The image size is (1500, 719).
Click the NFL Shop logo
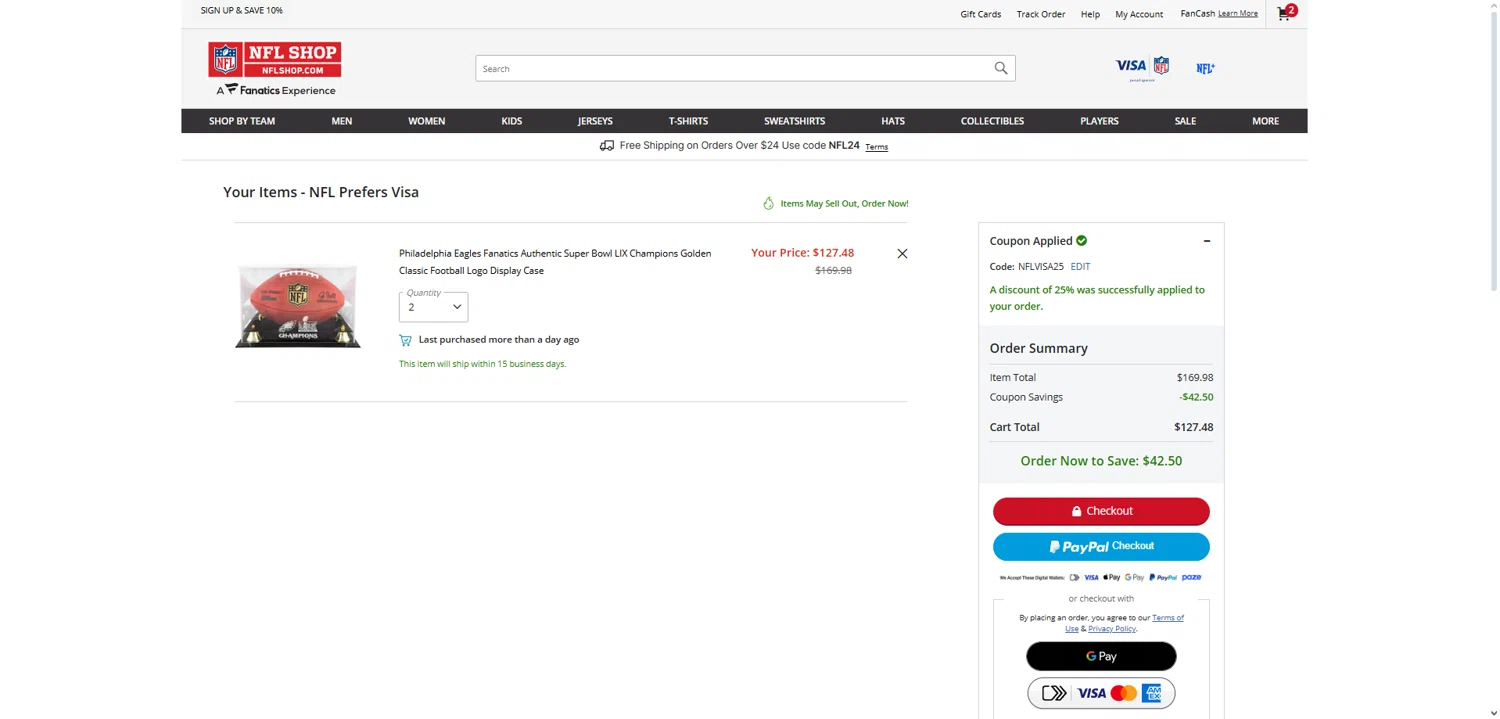click(274, 59)
